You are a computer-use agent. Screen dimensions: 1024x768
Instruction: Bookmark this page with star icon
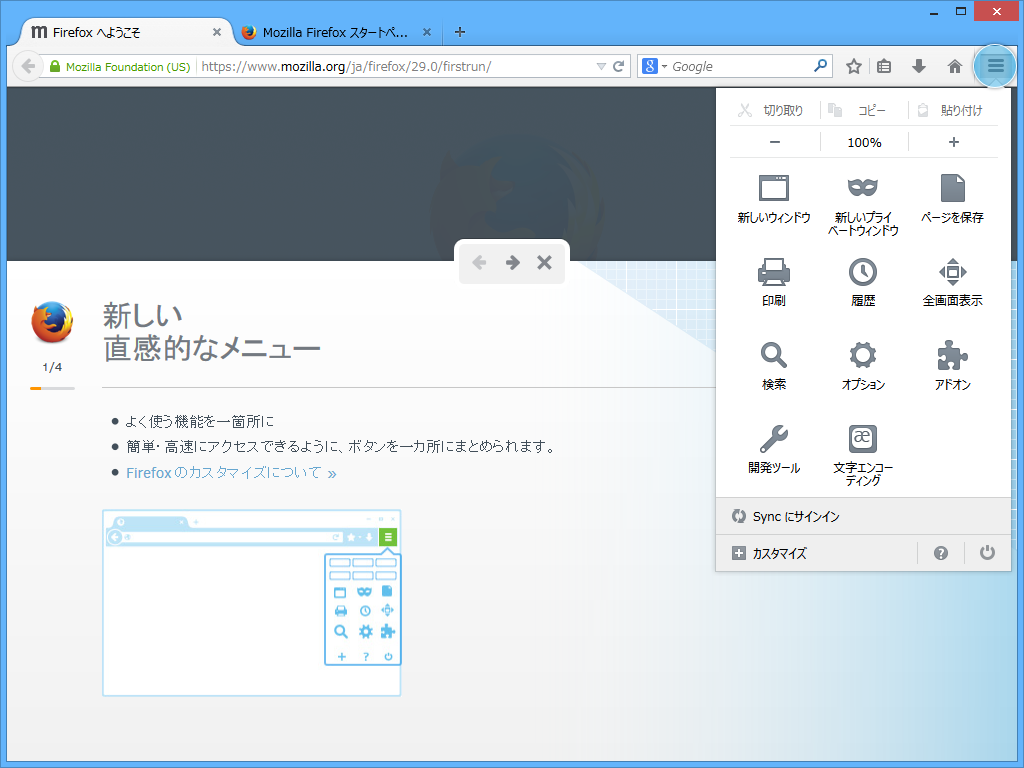[x=854, y=66]
